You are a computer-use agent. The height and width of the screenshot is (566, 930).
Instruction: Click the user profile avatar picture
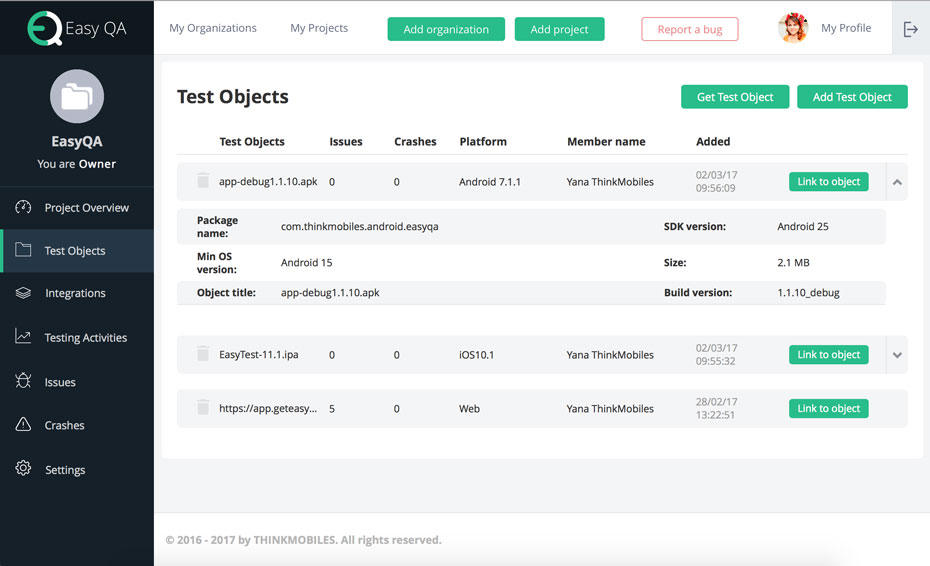click(793, 28)
